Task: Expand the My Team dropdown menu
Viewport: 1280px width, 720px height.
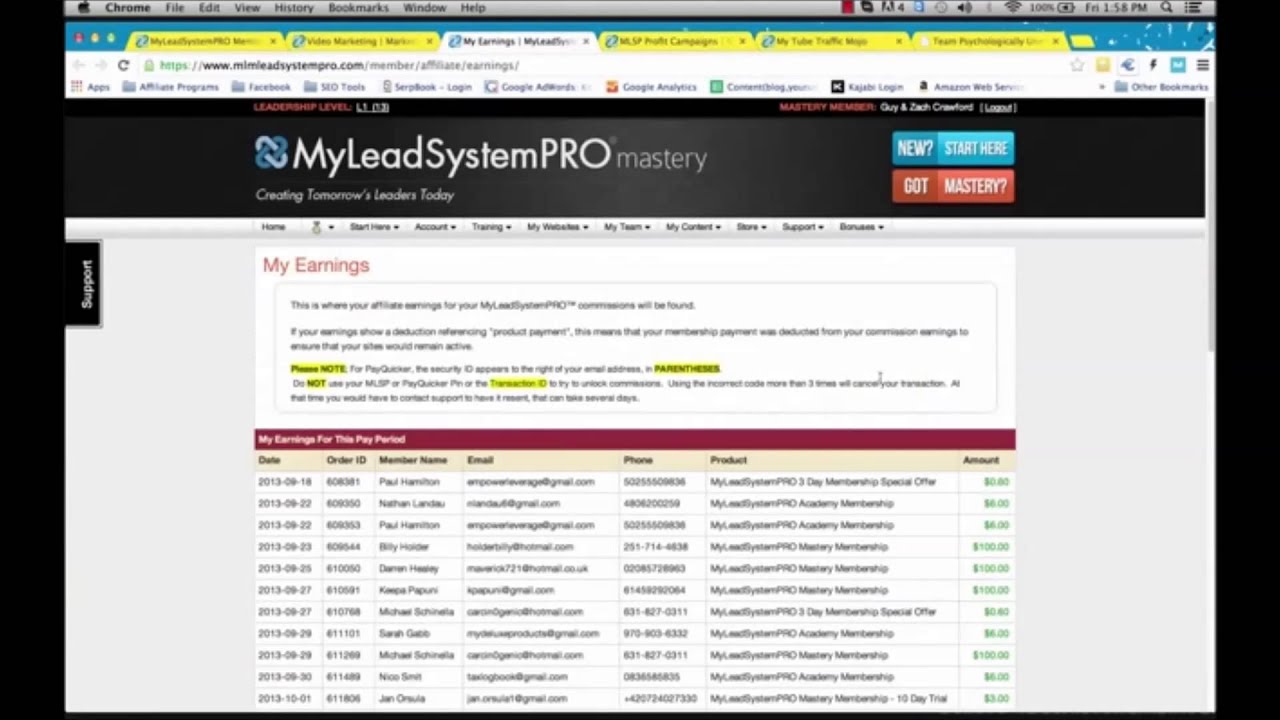Action: 627,227
